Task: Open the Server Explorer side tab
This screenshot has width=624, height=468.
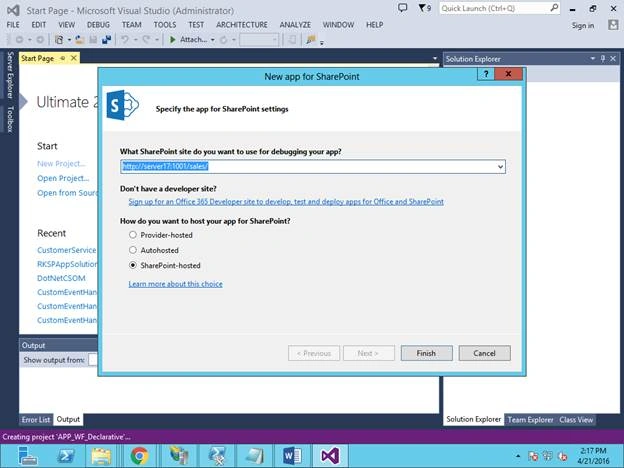Action: [x=10, y=75]
